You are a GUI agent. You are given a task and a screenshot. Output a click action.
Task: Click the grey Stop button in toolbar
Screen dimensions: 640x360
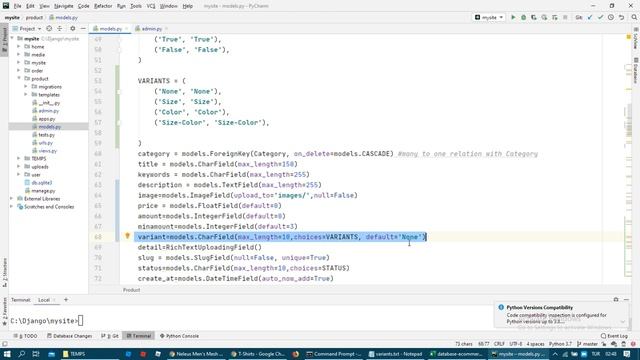[x=565, y=18]
